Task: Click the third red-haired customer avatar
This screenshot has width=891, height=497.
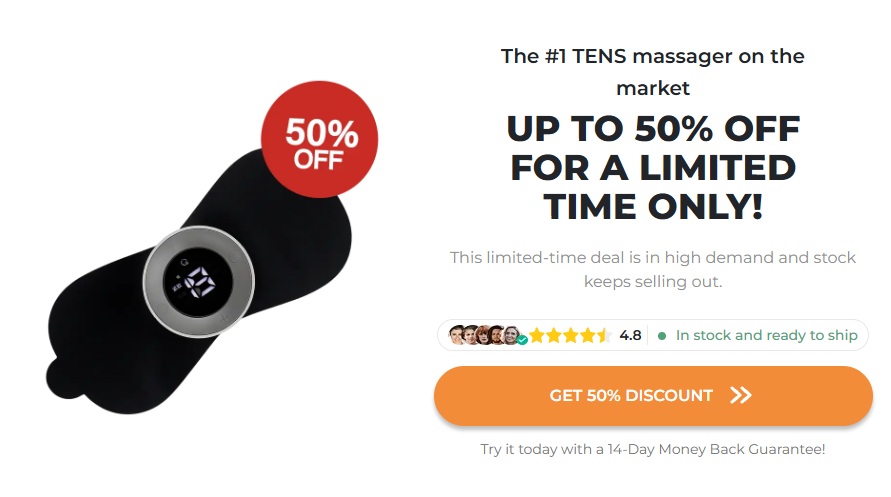Action: point(484,335)
